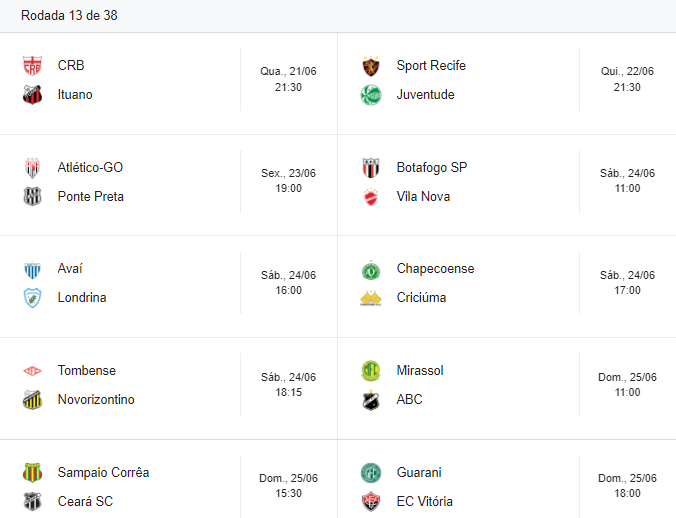Open the Ituano team name link
676x518 pixels.
coord(75,95)
